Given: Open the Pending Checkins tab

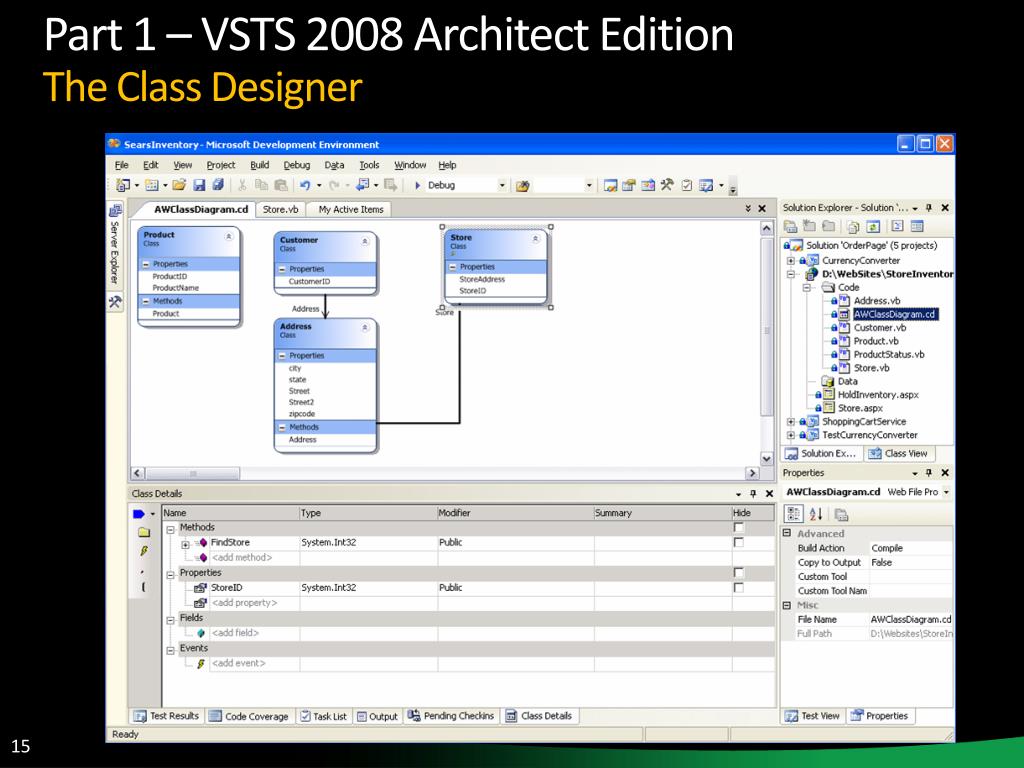Looking at the screenshot, I should pyautogui.click(x=451, y=716).
